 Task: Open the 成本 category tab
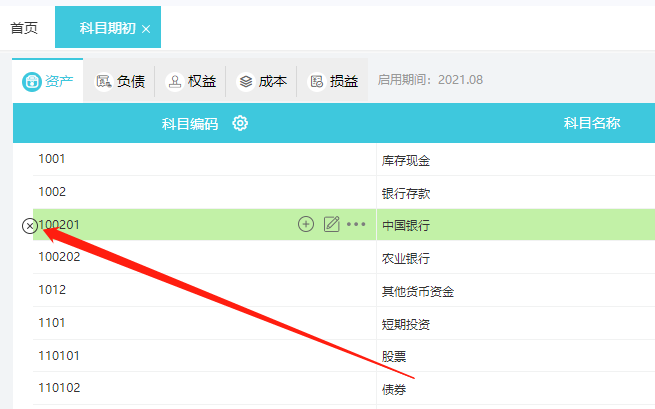pyautogui.click(x=261, y=81)
